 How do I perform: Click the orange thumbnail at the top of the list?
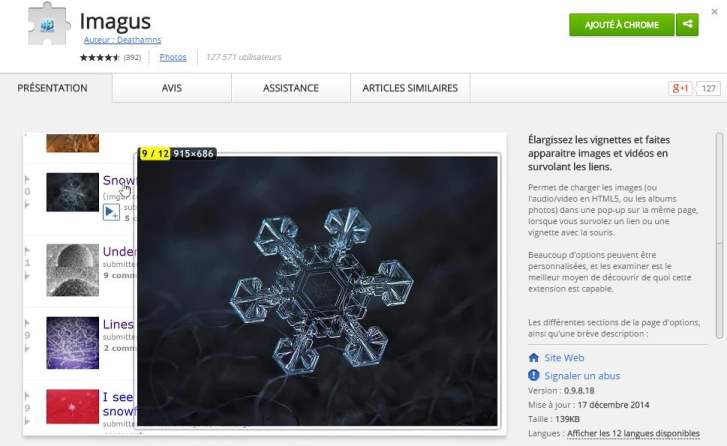(x=72, y=143)
